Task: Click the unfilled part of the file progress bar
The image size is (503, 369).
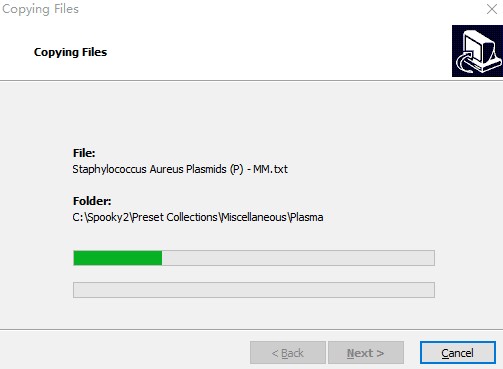Action: click(x=298, y=258)
